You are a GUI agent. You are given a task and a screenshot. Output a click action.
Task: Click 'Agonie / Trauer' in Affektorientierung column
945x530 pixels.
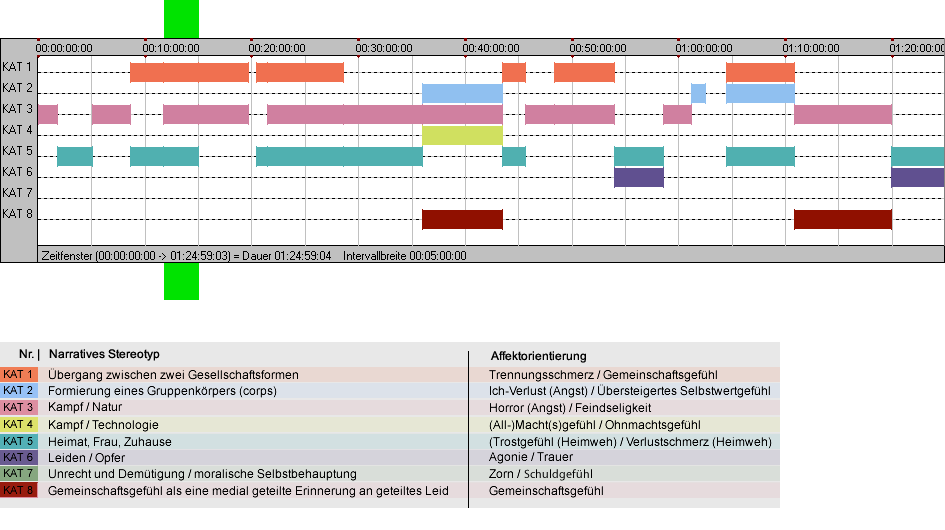coord(531,457)
